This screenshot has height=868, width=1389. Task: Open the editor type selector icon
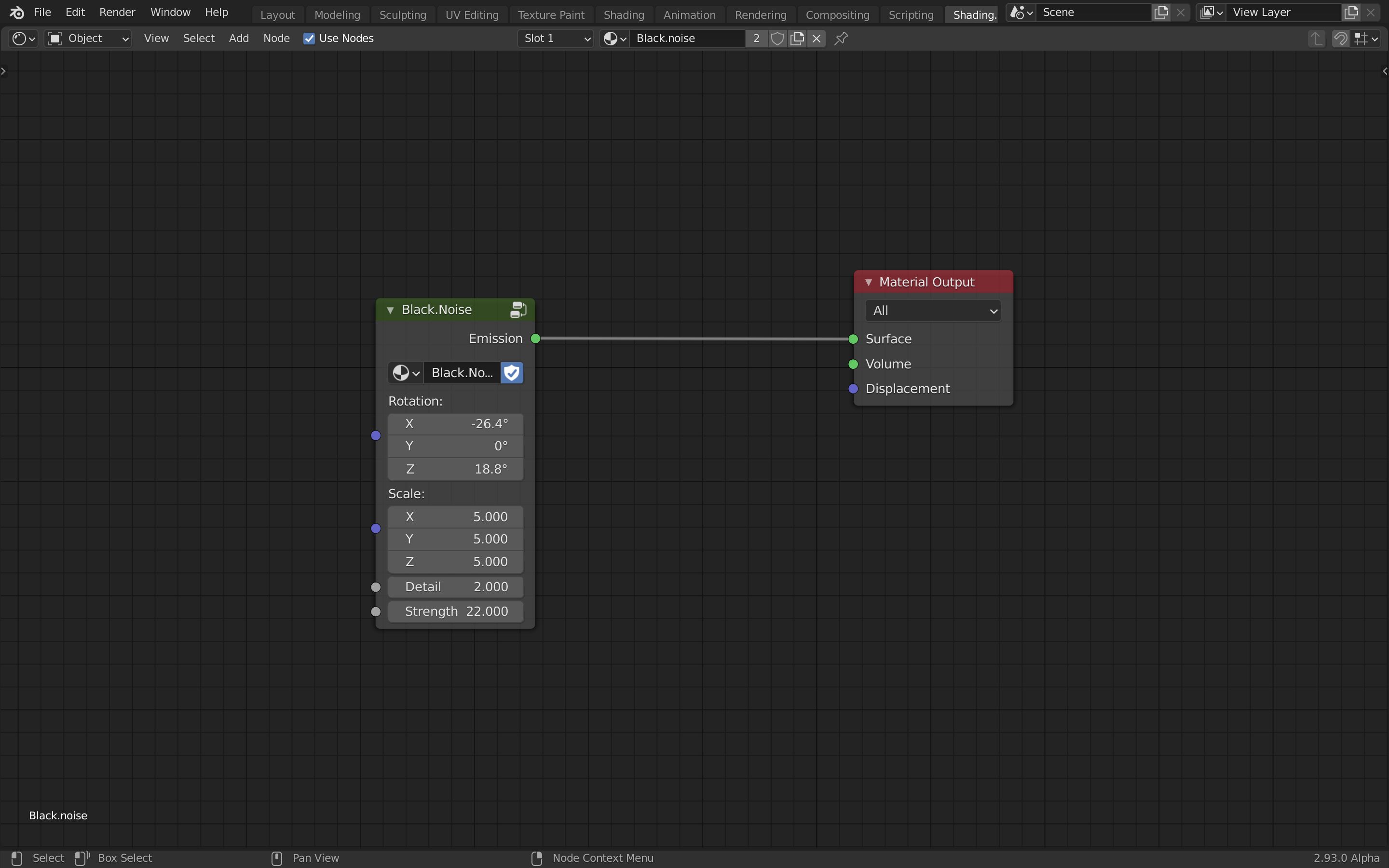click(x=24, y=39)
